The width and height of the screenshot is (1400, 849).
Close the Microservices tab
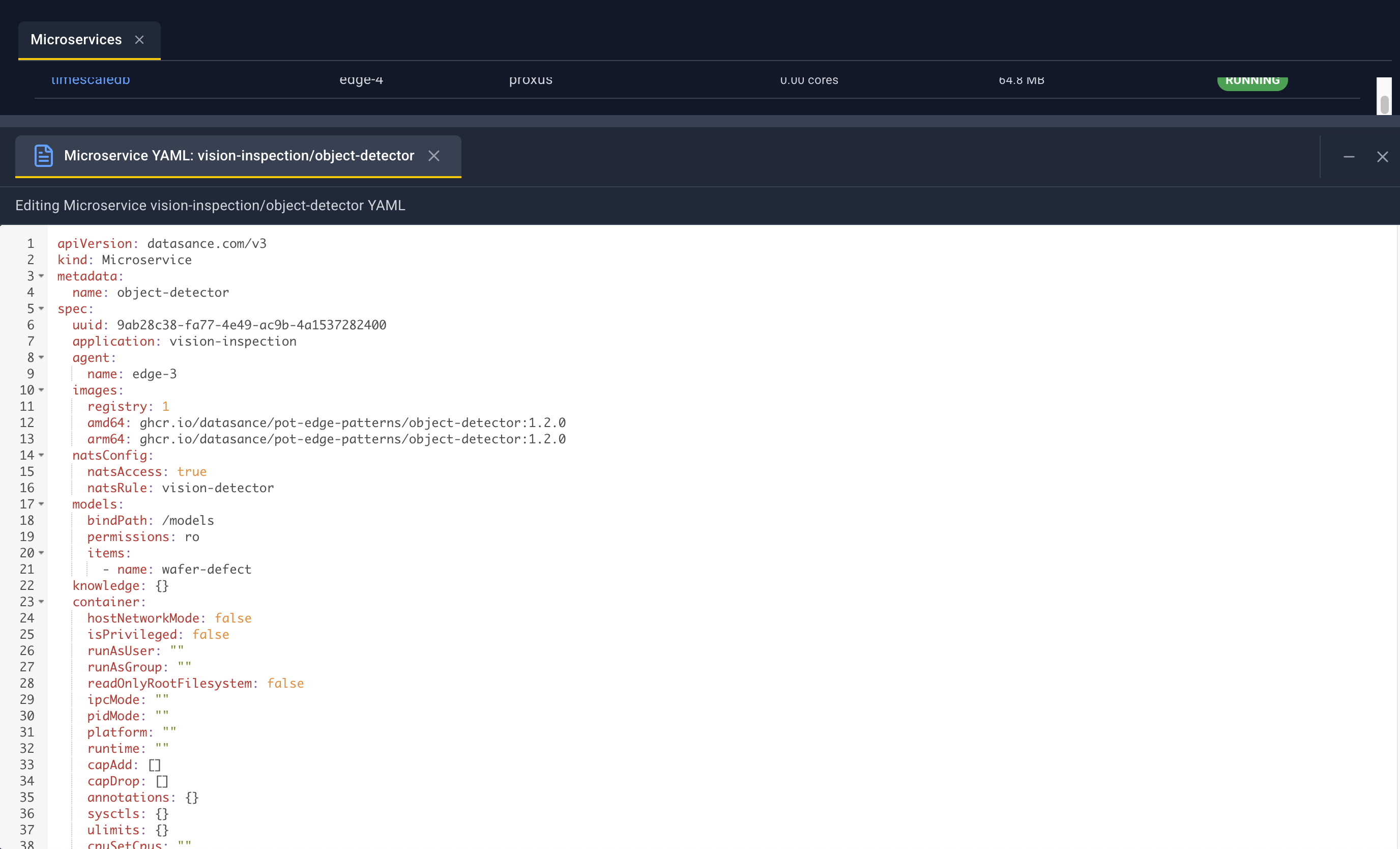139,40
